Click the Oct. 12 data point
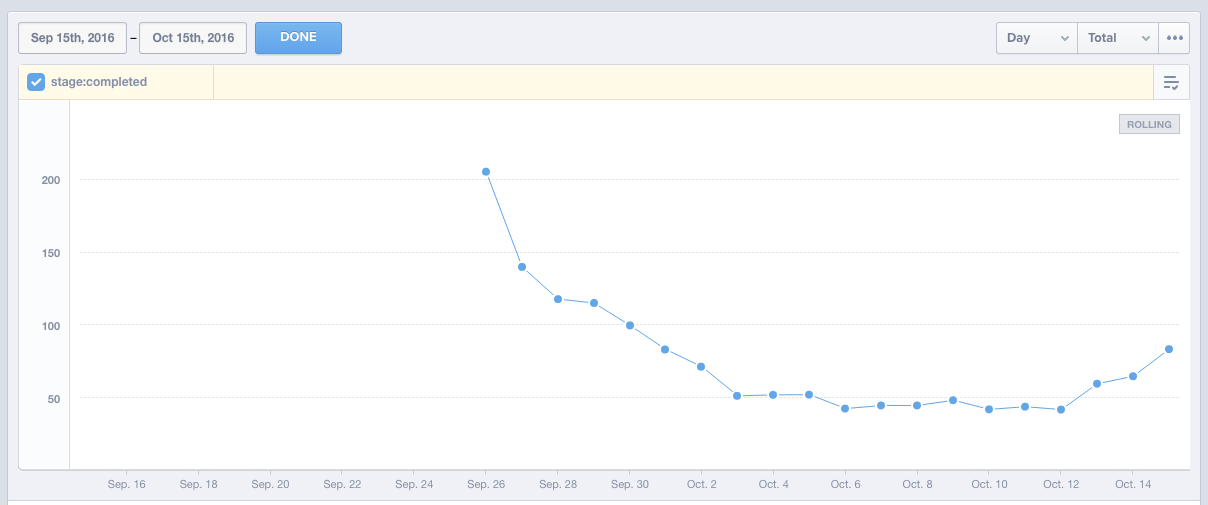The height and width of the screenshot is (505, 1208). click(x=1061, y=409)
